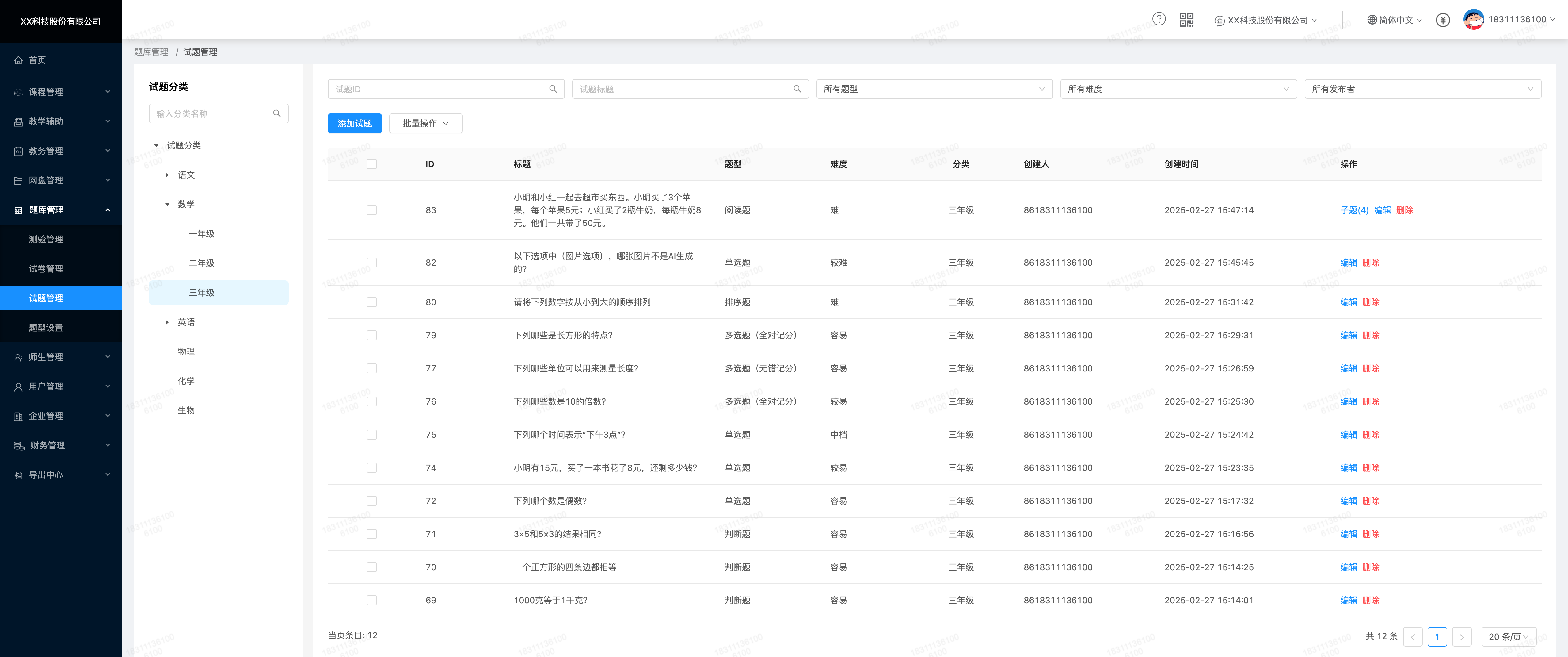Open the 所有题型 dropdown
The height and width of the screenshot is (657, 1568).
click(934, 89)
